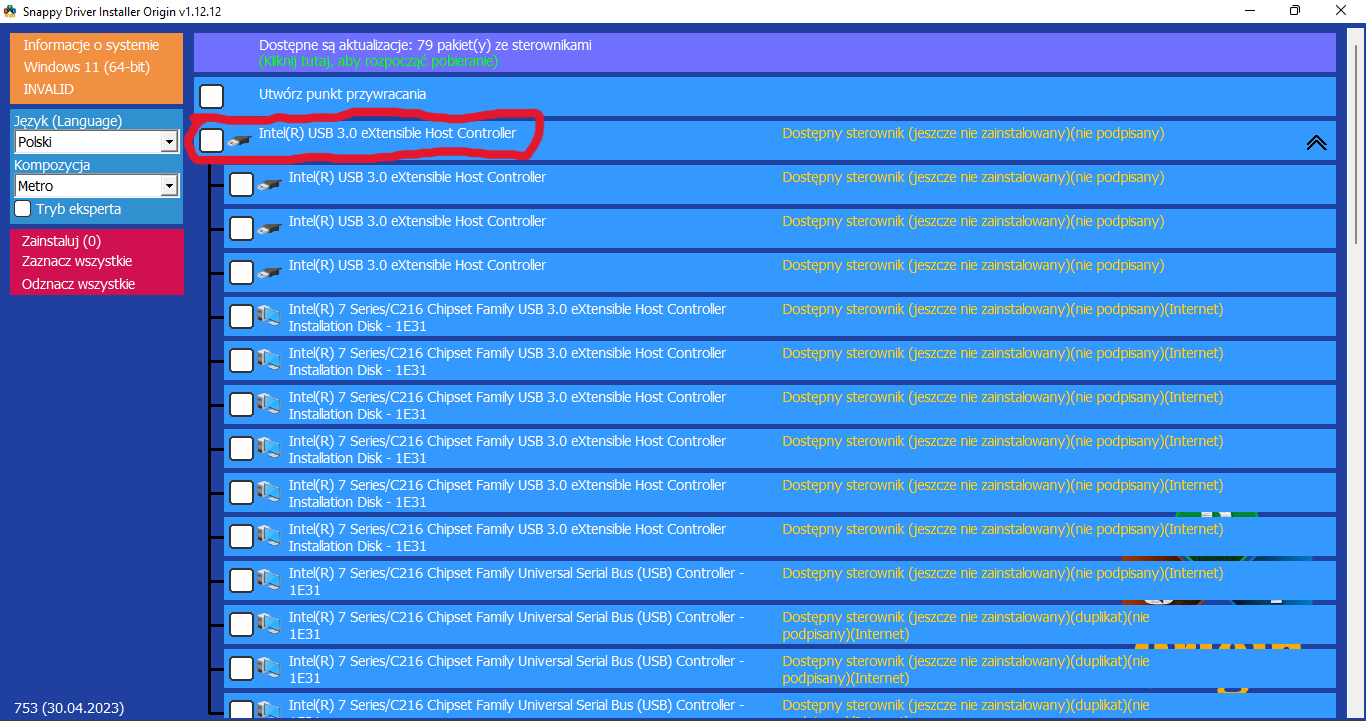
Task: Click the Snappy Driver Installer title bar icon
Action: click(11, 11)
